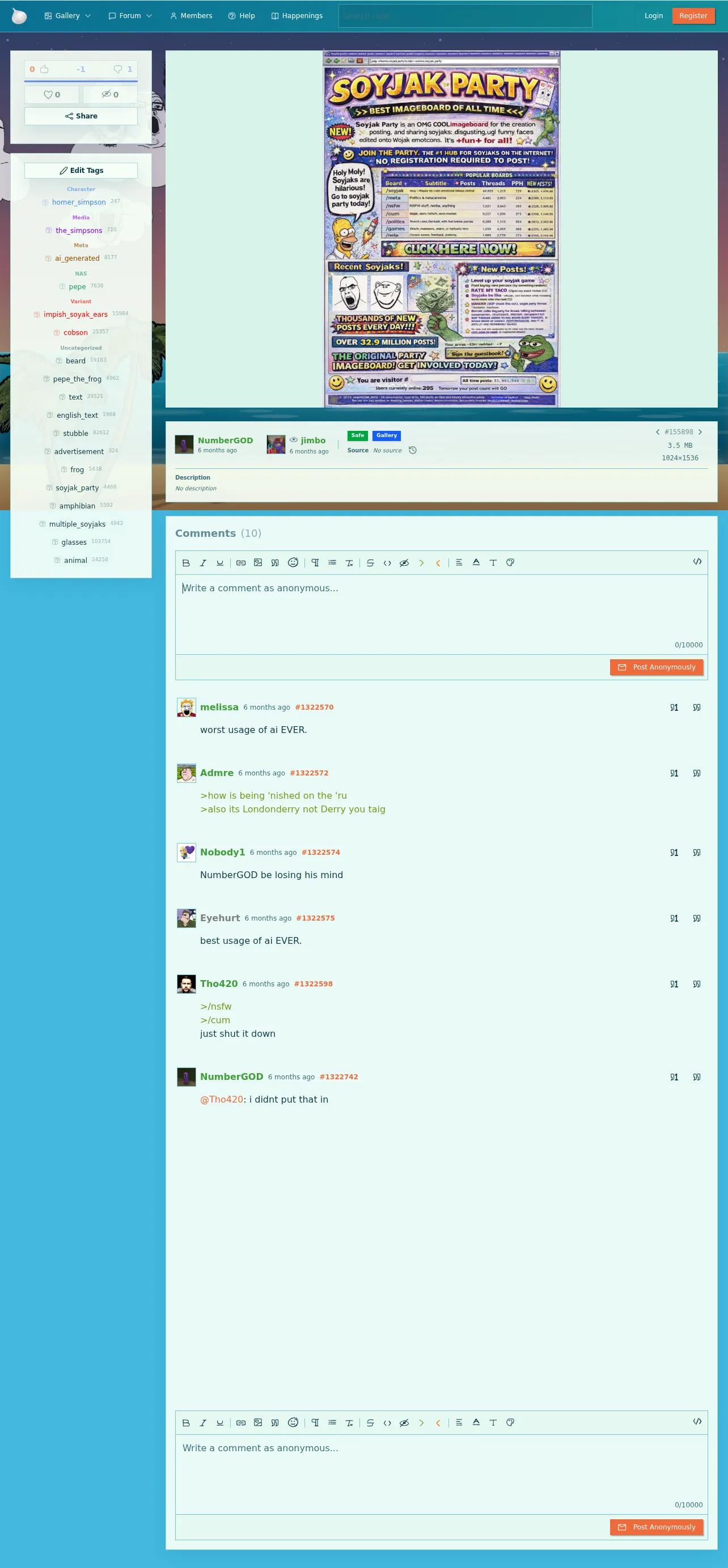728x1568 pixels.
Task: Toggle source code view in the last comment editor
Action: click(697, 1421)
